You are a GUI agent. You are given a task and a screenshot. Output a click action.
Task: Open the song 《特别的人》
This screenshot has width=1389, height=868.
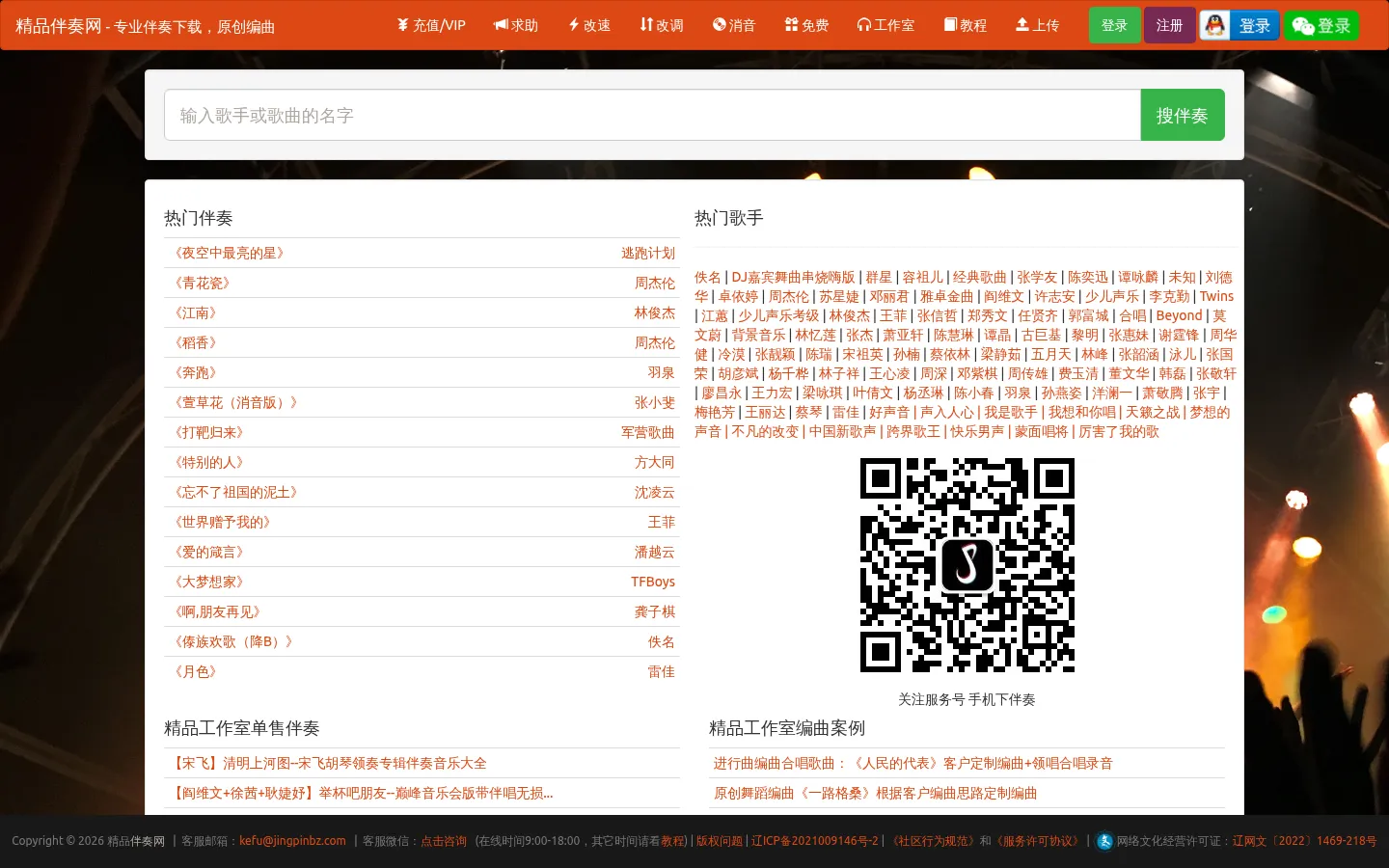(x=208, y=462)
